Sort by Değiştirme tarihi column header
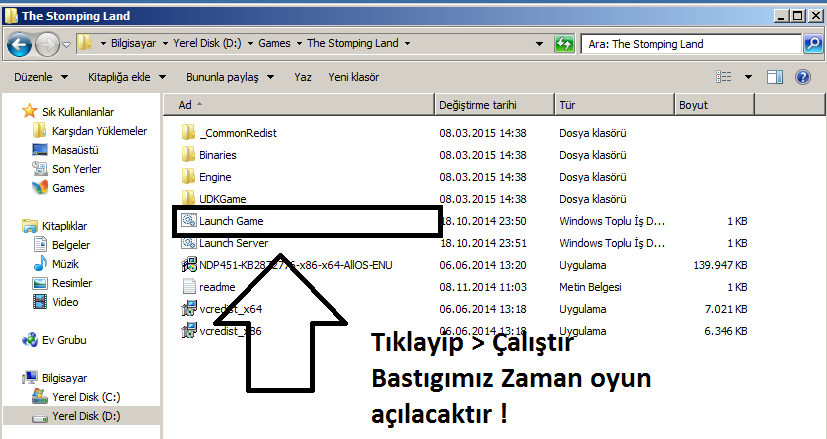827x439 pixels. click(495, 104)
